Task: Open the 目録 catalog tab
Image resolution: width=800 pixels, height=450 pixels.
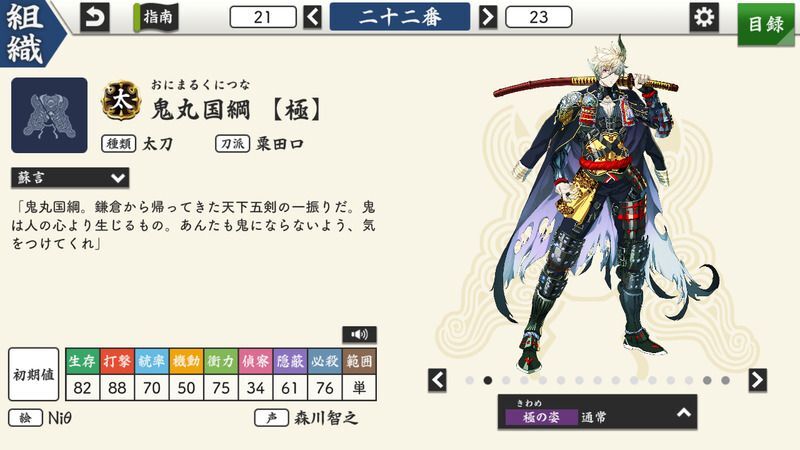Action: (766, 23)
